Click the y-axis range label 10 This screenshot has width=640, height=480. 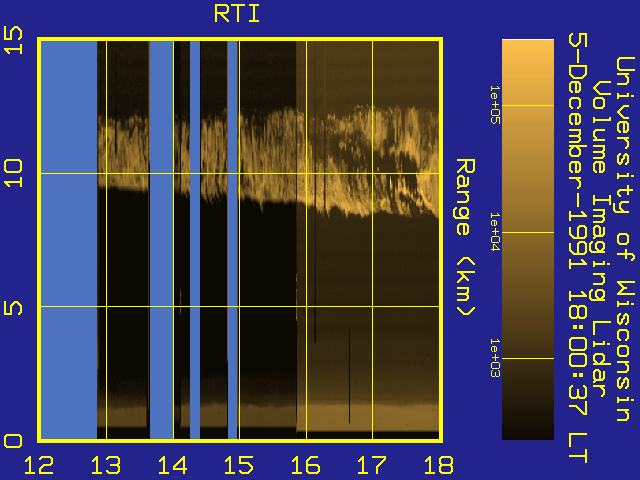point(13,173)
